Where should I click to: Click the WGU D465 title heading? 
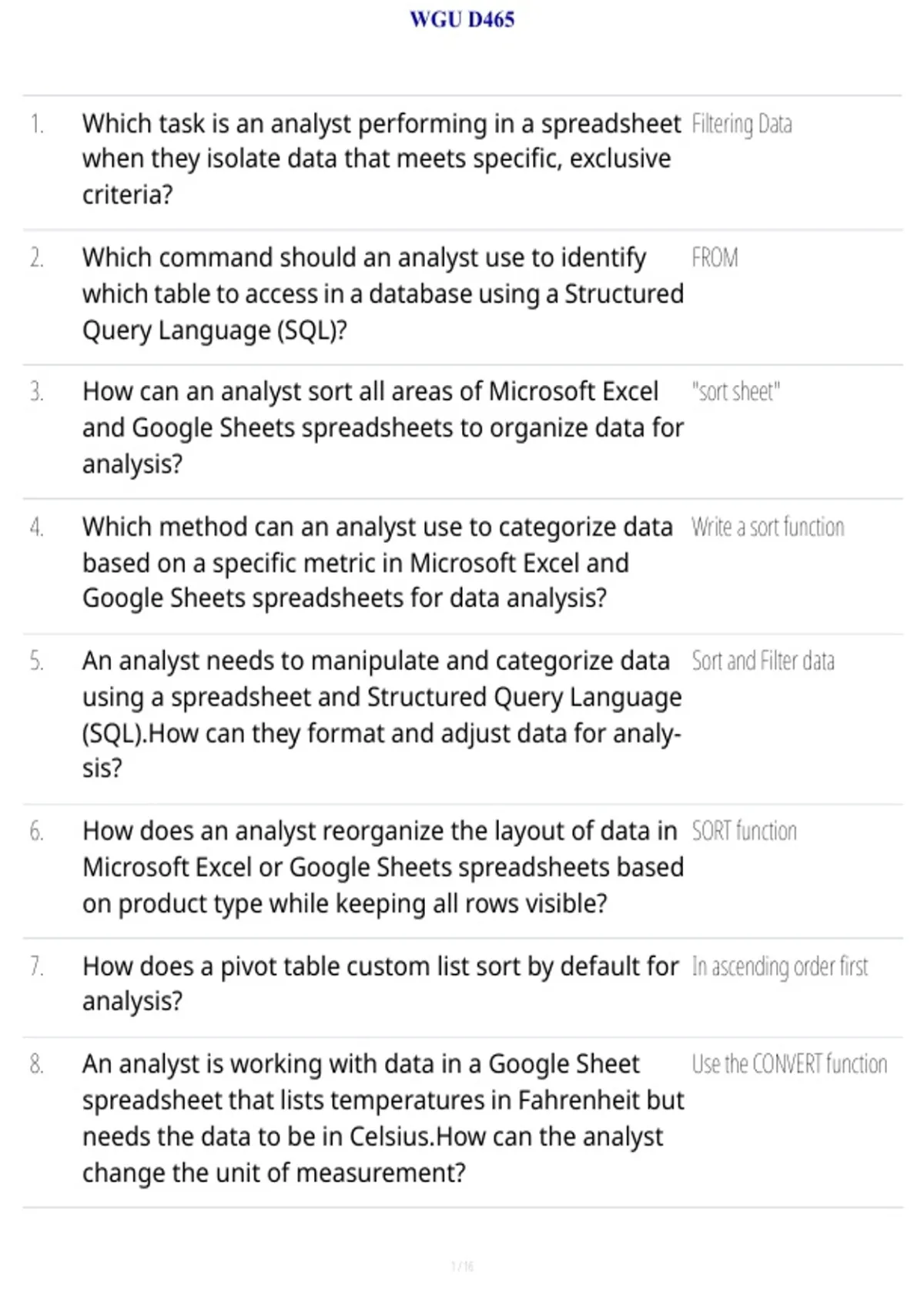pyautogui.click(x=462, y=19)
